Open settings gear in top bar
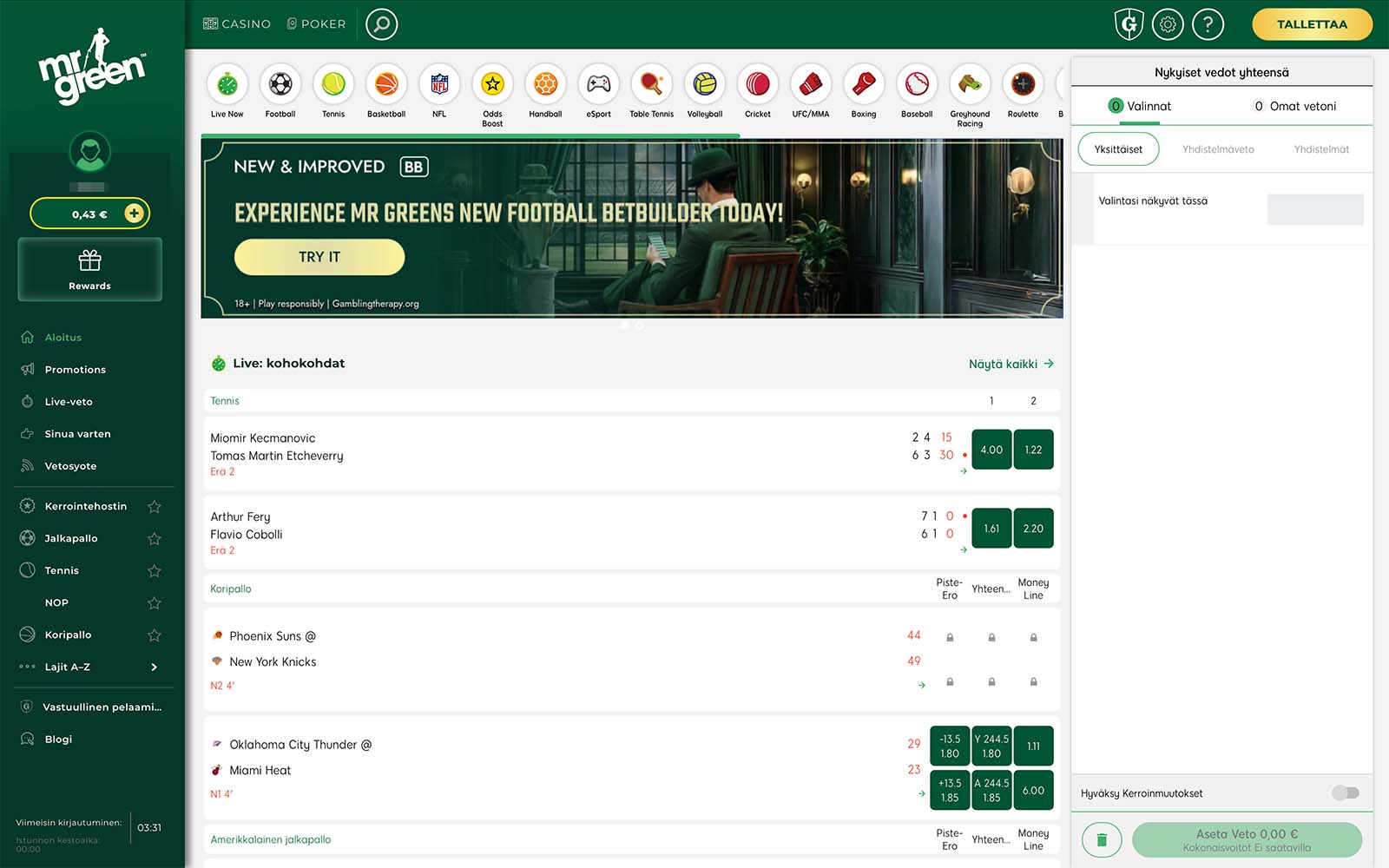The width and height of the screenshot is (1389, 868). coord(1168,24)
